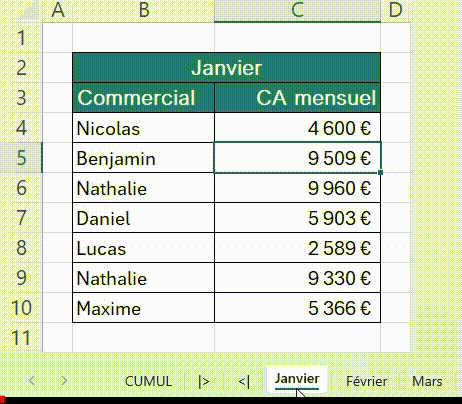Screen dimensions: 462x404
Task: Select the Maxime cell
Action: [x=143, y=308]
